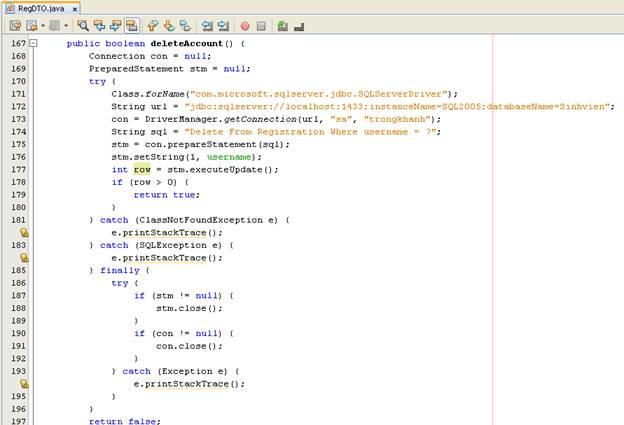Open the Back history dropdown arrow

(x=43, y=26)
